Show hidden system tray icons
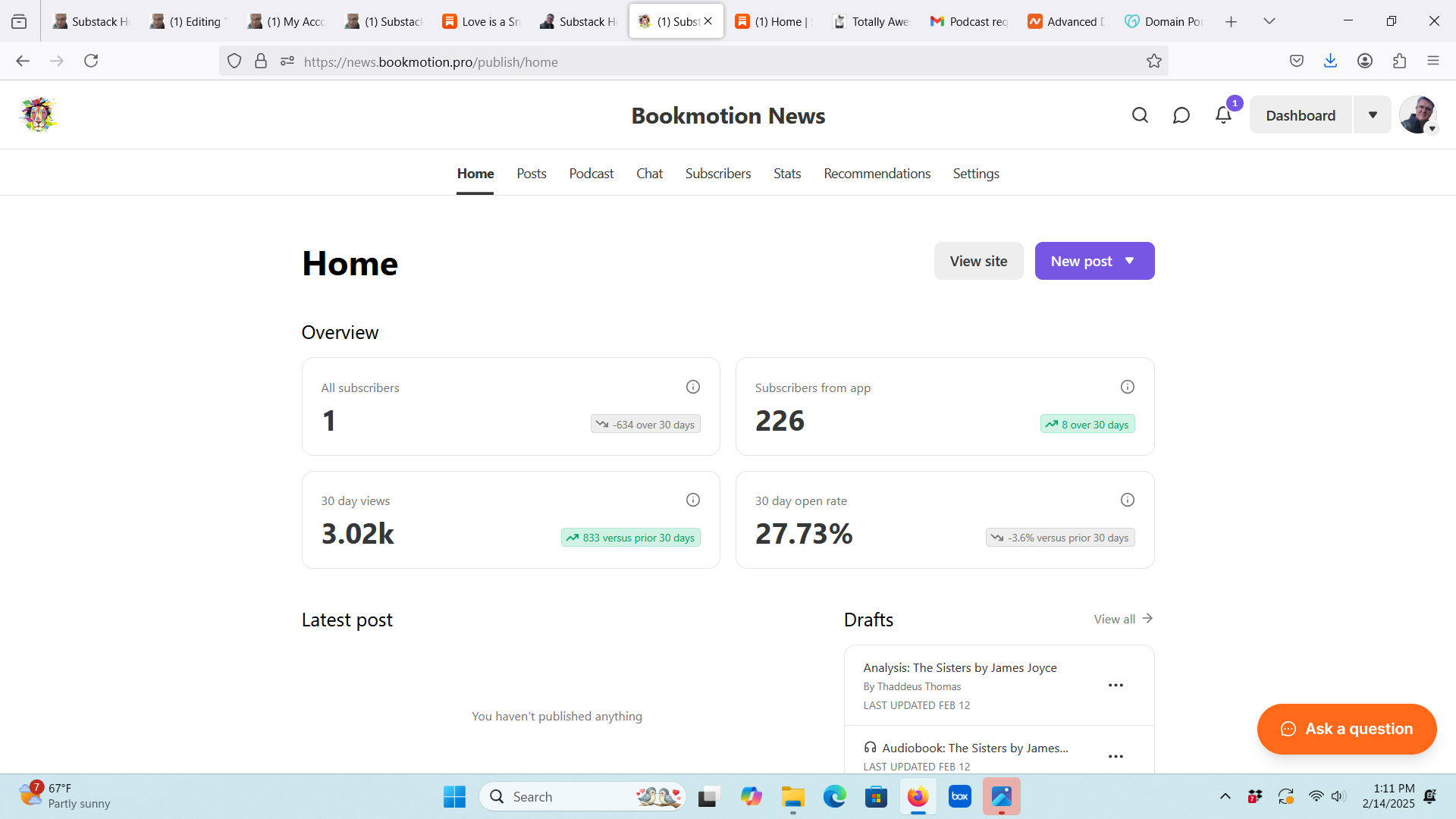The height and width of the screenshot is (819, 1456). tap(1225, 796)
